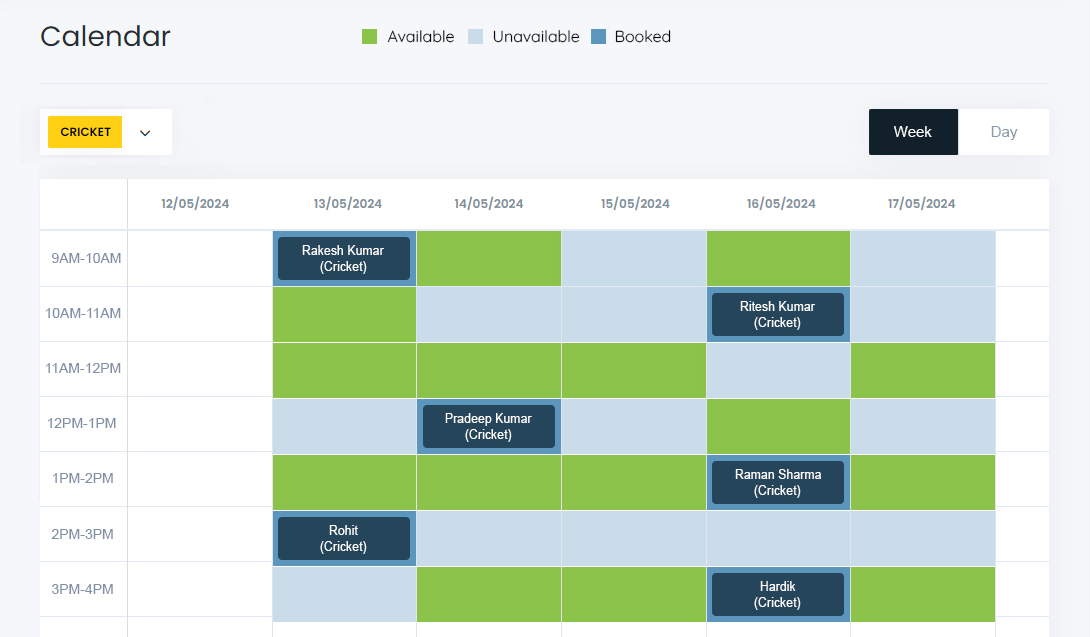Click the yellow CRICKET tag
This screenshot has width=1090, height=637.
[85, 132]
